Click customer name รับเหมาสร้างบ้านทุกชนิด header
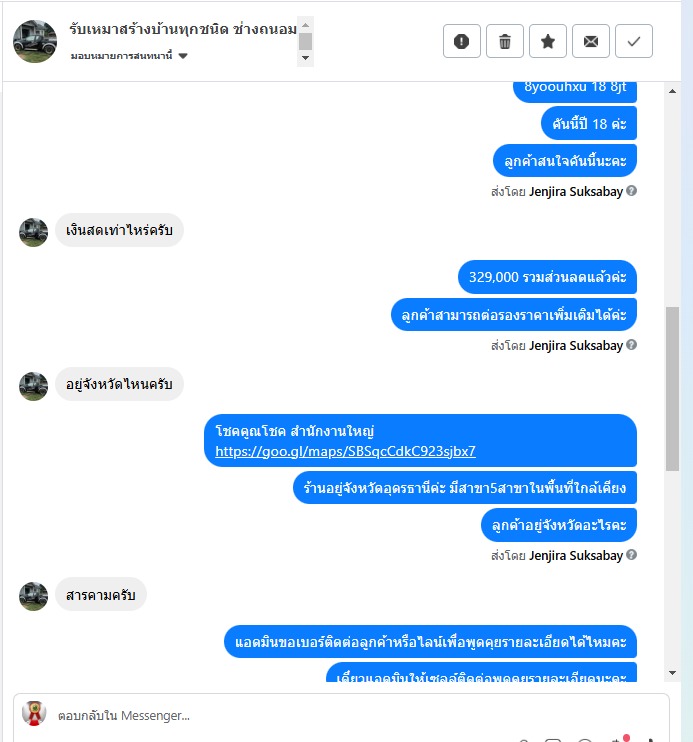This screenshot has height=742, width=693. click(x=183, y=29)
